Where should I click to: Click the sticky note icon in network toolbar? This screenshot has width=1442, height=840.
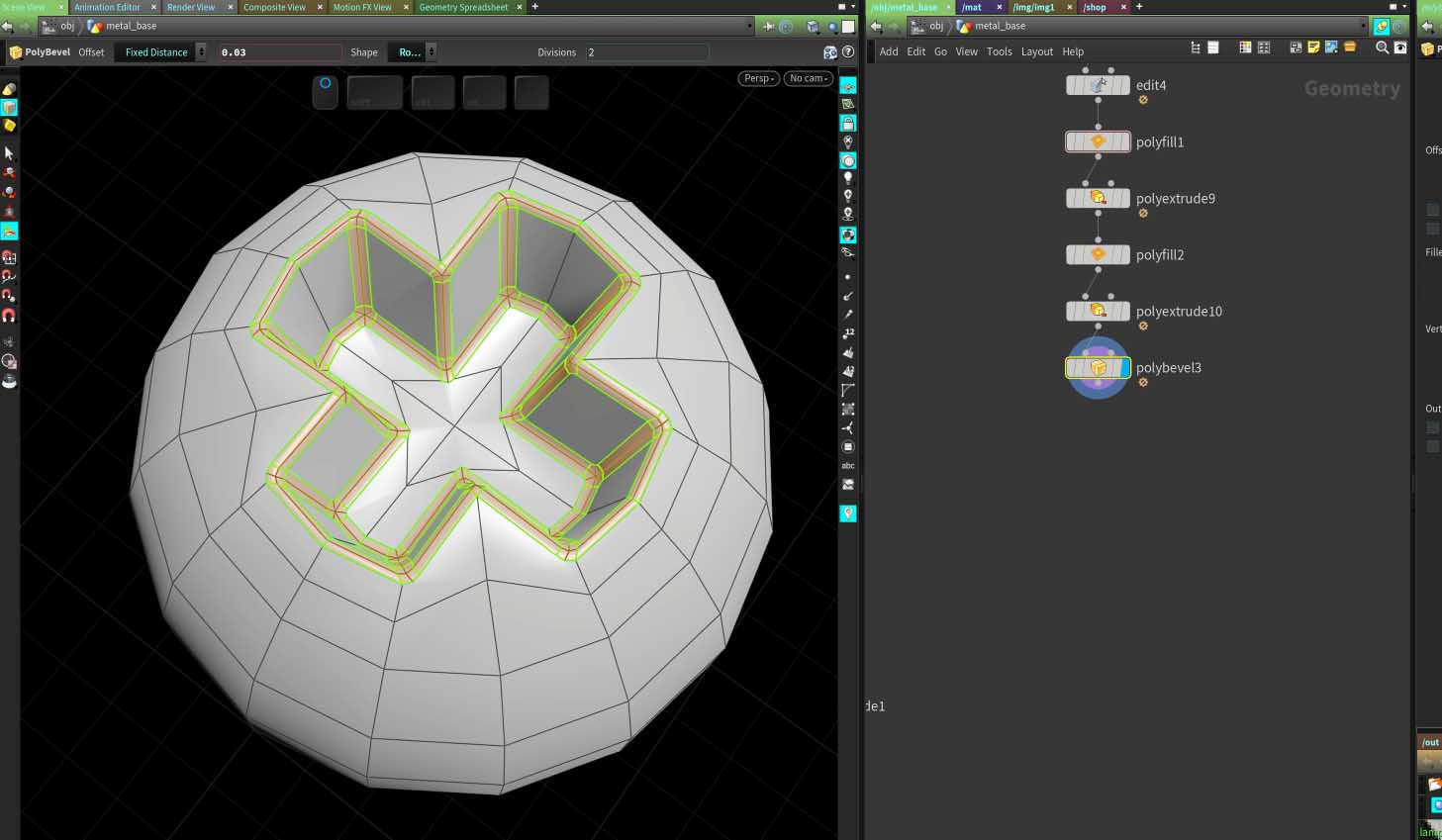click(x=1313, y=47)
